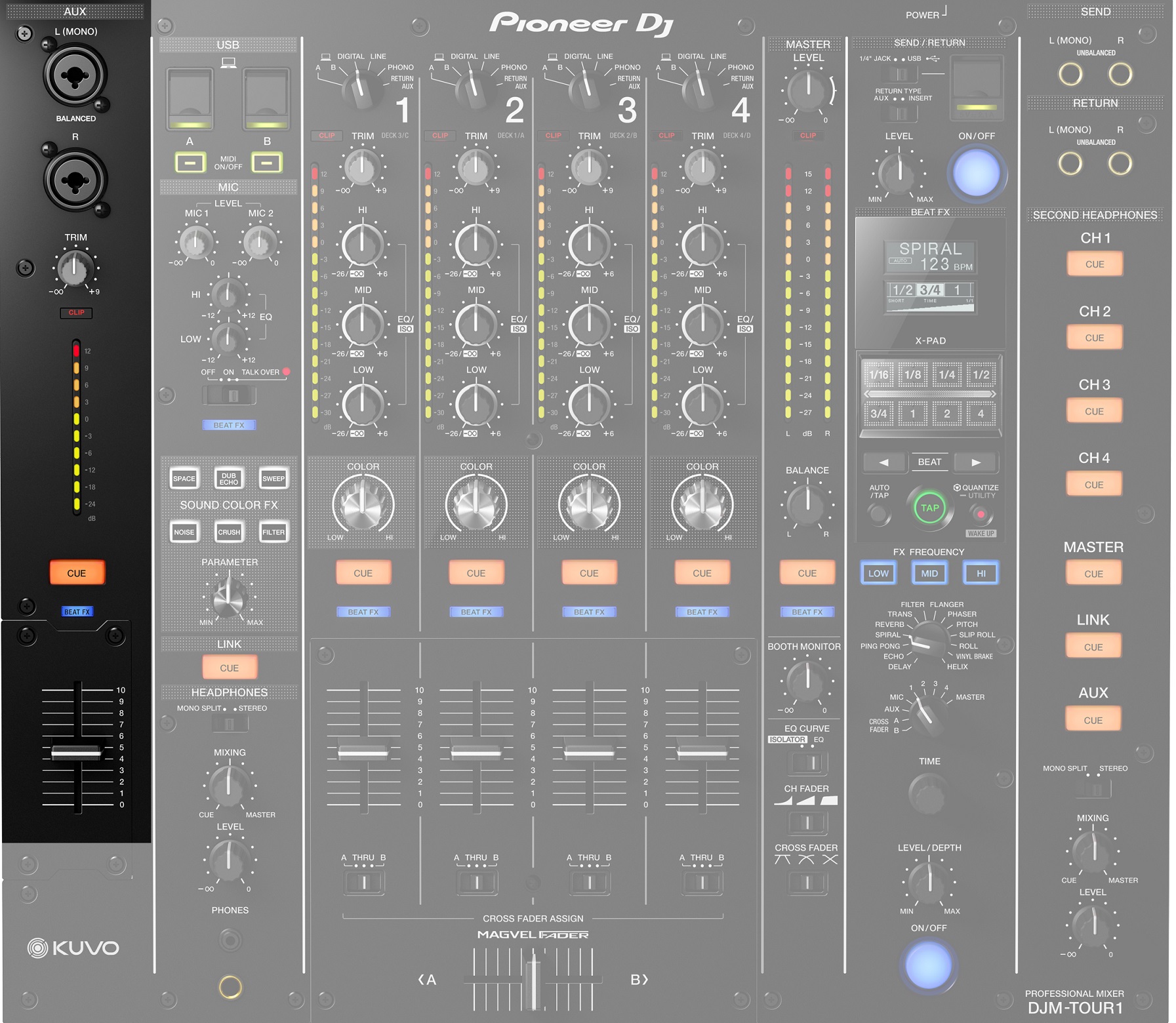This screenshot has width=1176, height=1023.
Task: Select the CRUSH sound color FX
Action: 229,532
